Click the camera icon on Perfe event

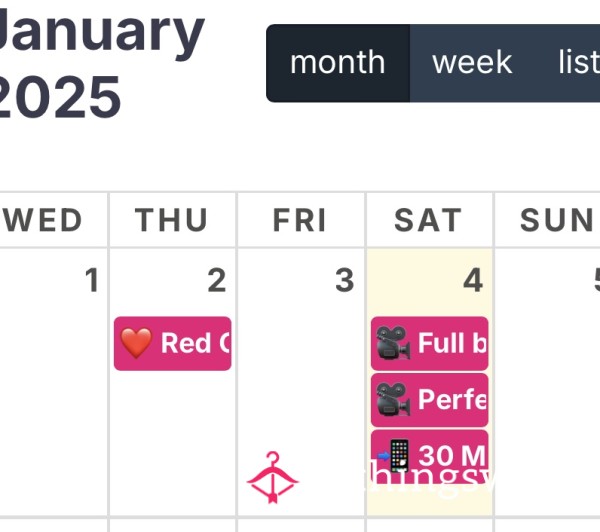(x=394, y=399)
